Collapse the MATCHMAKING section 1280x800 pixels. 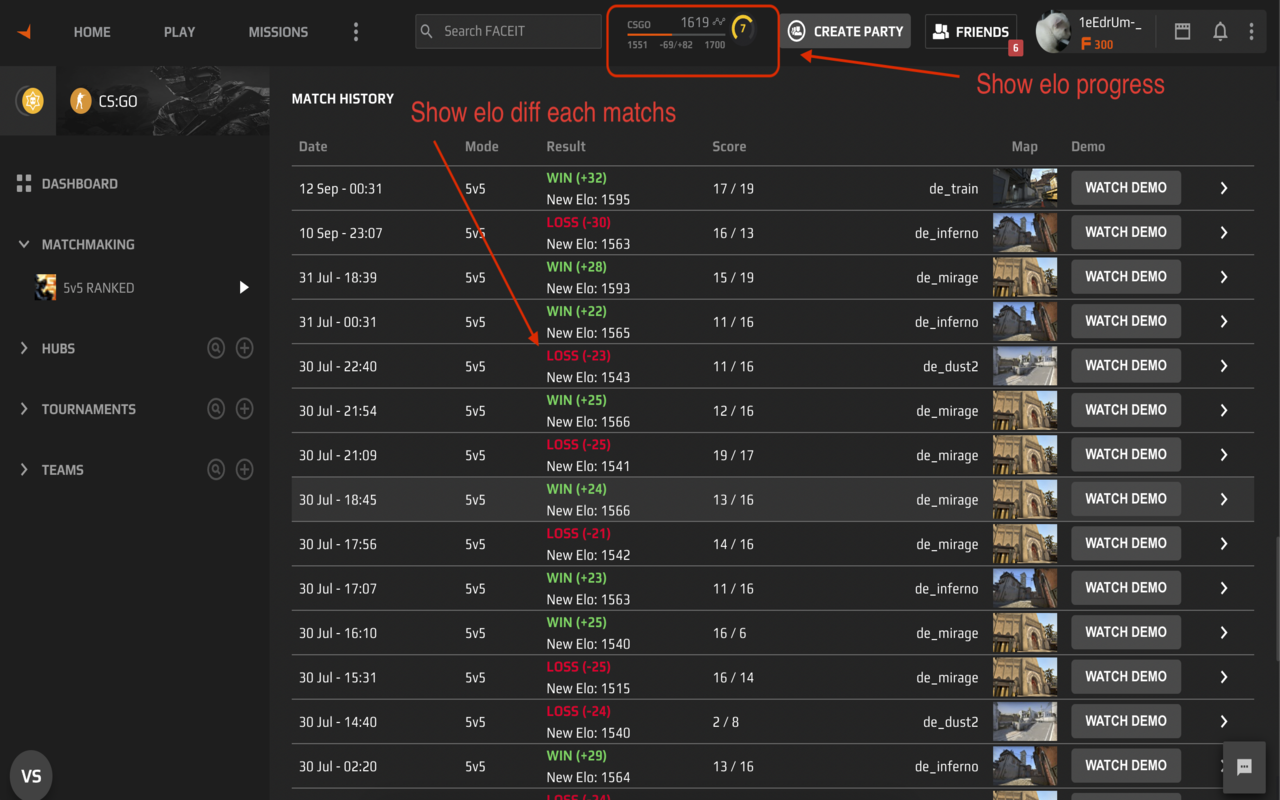click(x=23, y=244)
